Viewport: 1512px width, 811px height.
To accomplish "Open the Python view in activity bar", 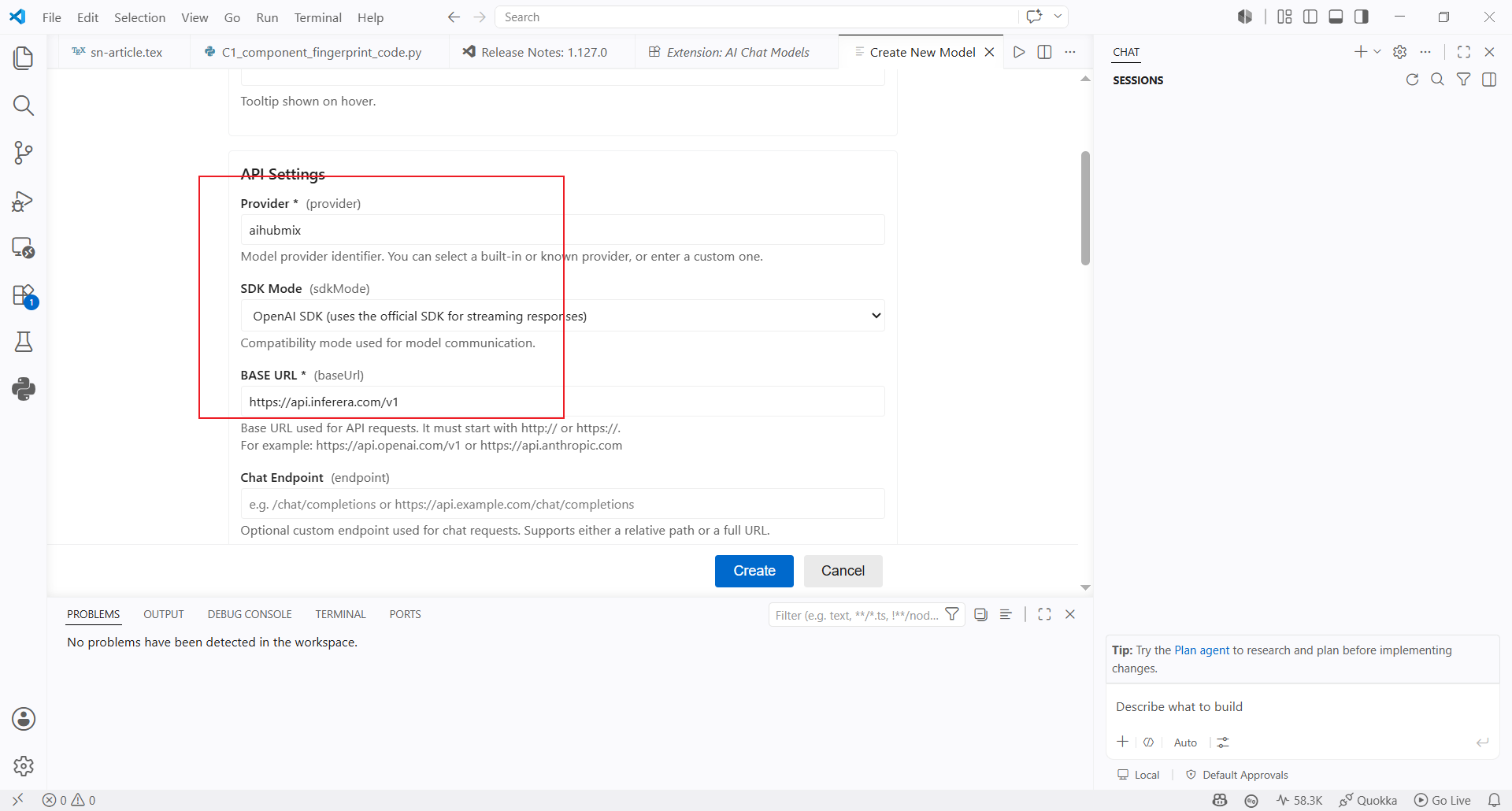I will pos(24,389).
